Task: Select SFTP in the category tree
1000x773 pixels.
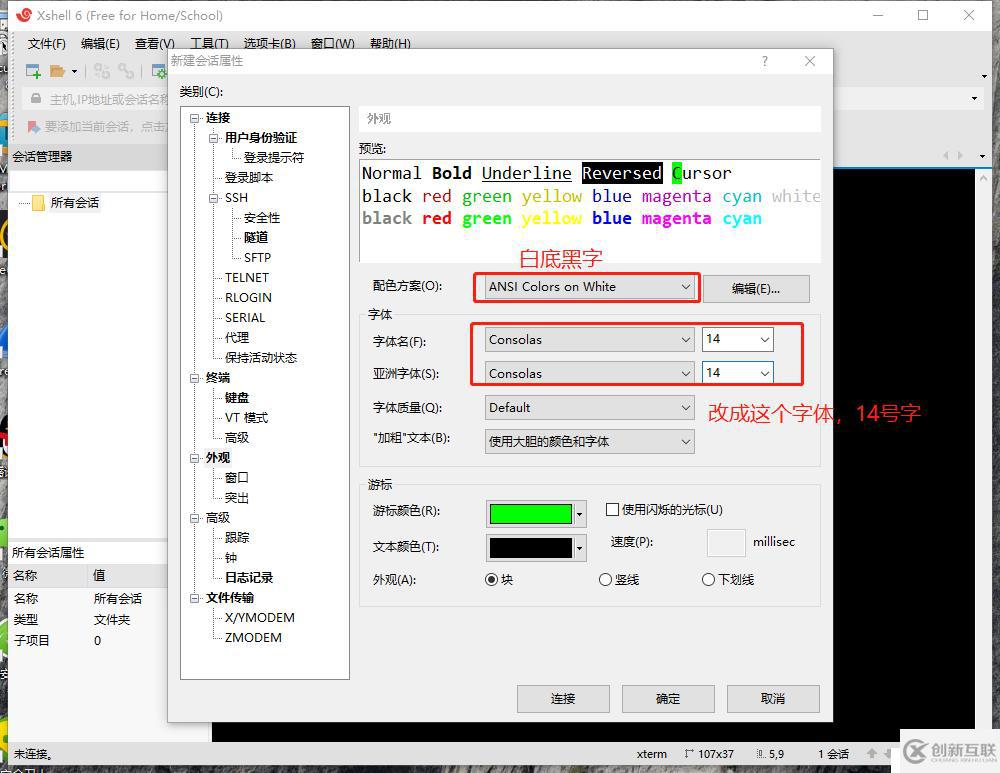Action: point(257,258)
